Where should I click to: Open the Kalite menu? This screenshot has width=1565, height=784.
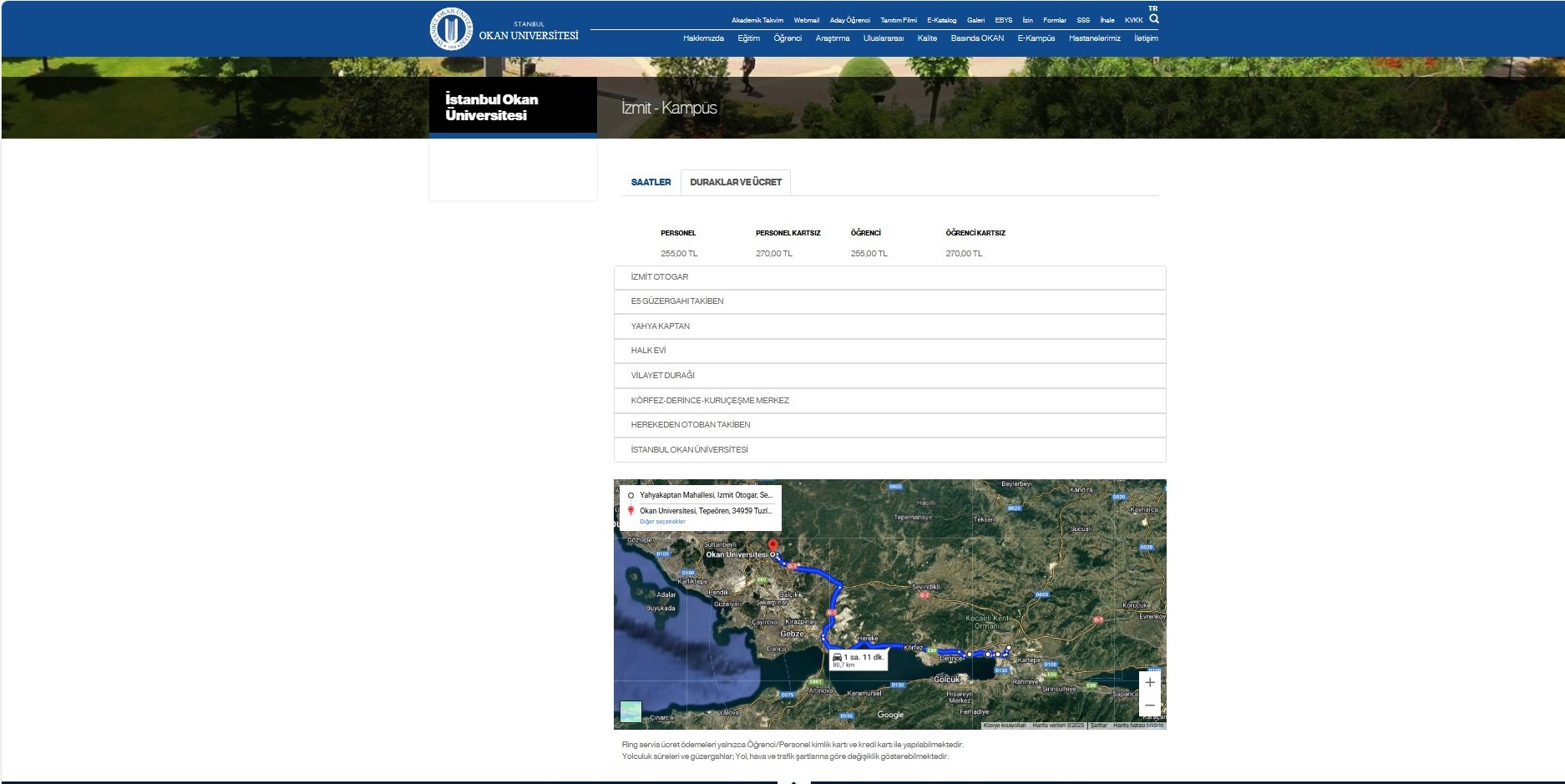tap(927, 38)
